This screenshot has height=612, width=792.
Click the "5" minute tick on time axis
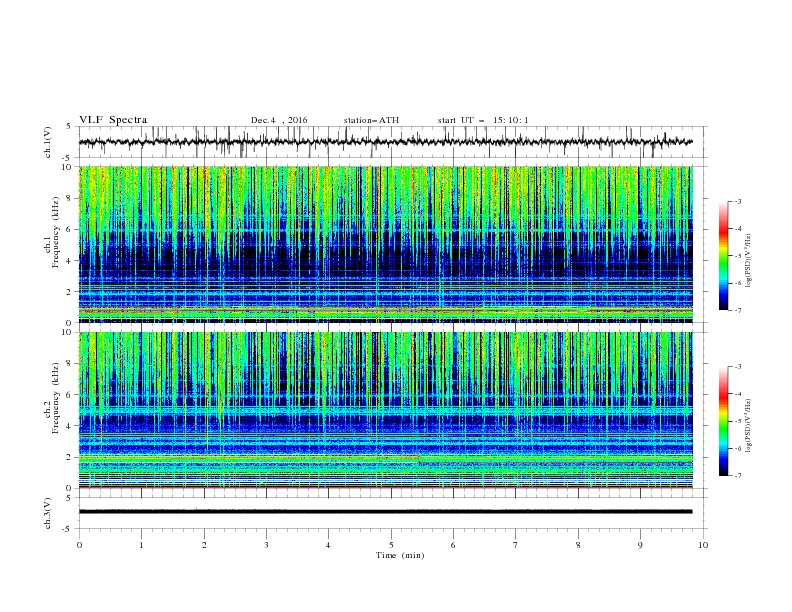point(391,545)
